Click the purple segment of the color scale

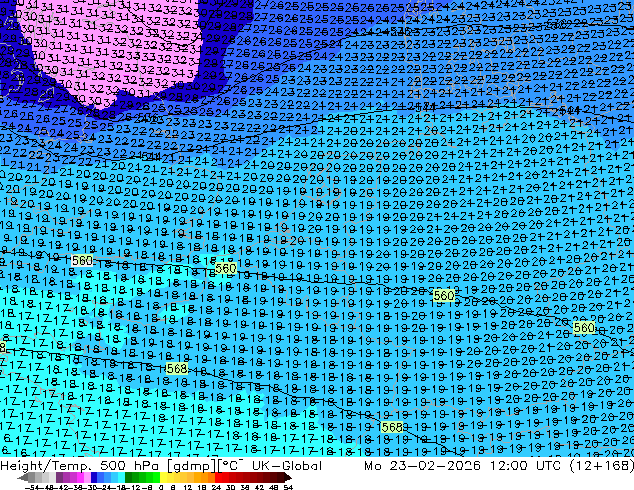(59, 478)
